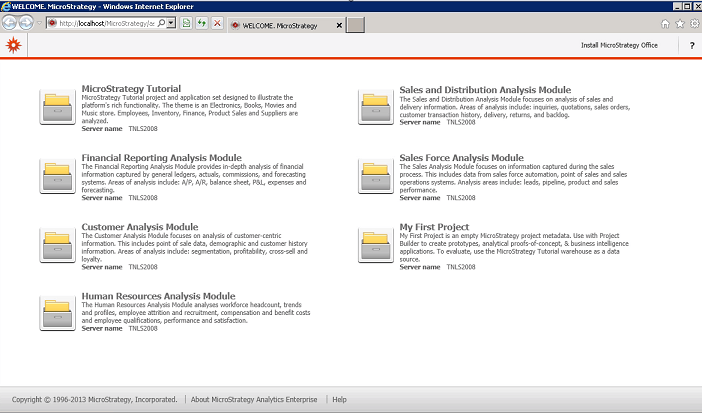
Task: Click Install MicroStrategy Office link
Action: [x=619, y=46]
